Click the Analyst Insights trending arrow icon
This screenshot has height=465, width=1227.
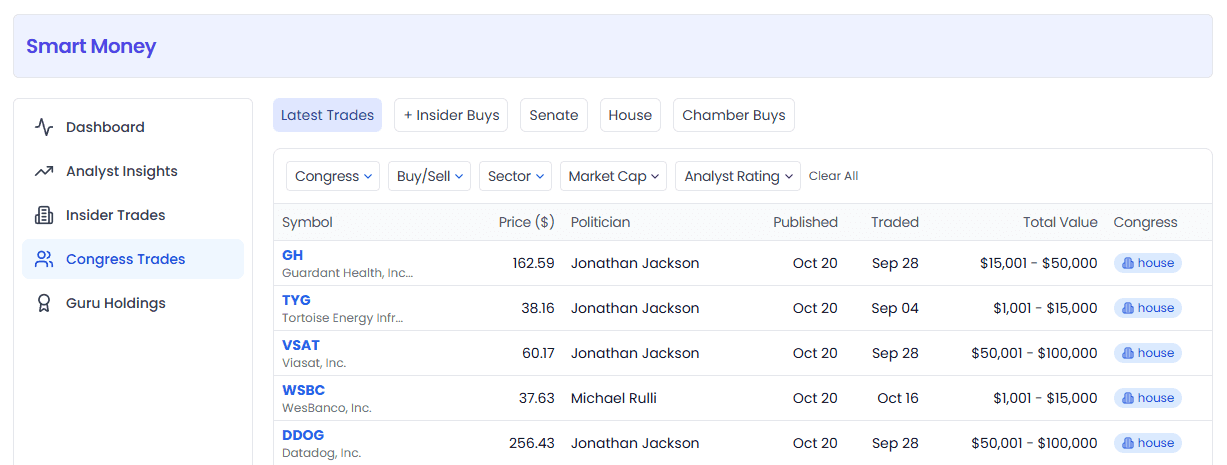tap(43, 171)
